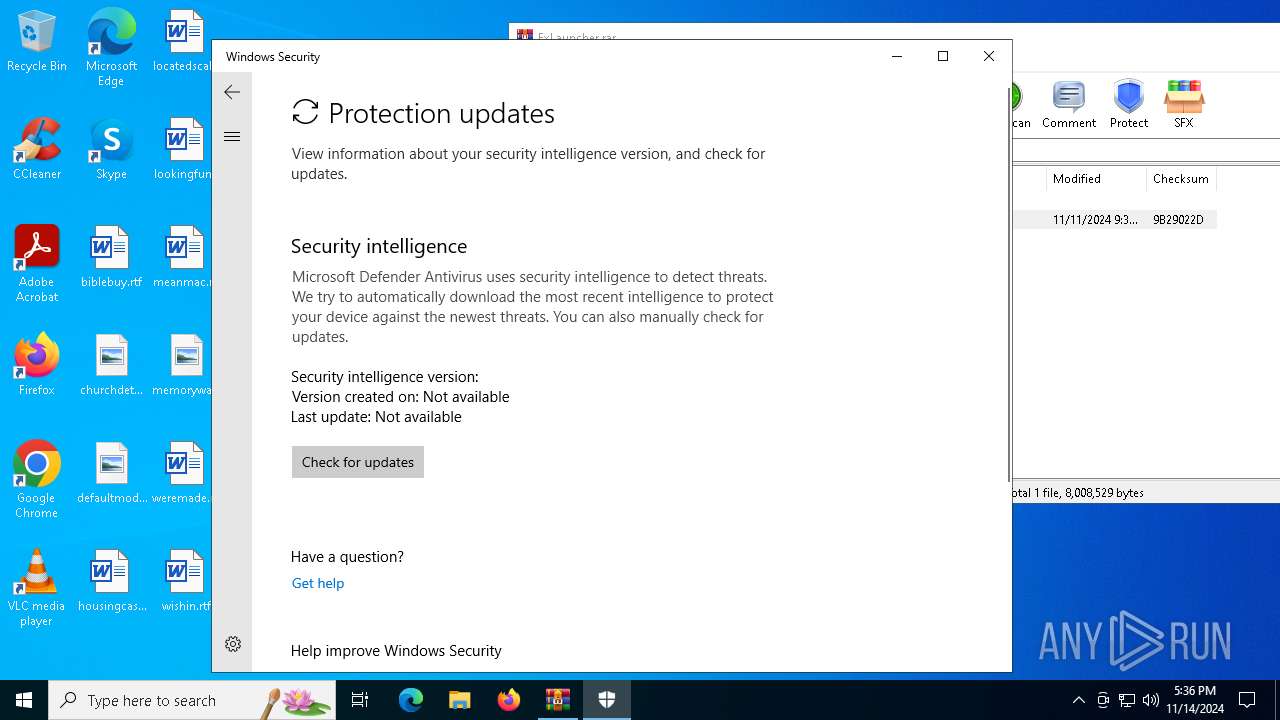The image size is (1280, 720).
Task: Click the Windows Security window scrollbar
Action: coord(1008,285)
